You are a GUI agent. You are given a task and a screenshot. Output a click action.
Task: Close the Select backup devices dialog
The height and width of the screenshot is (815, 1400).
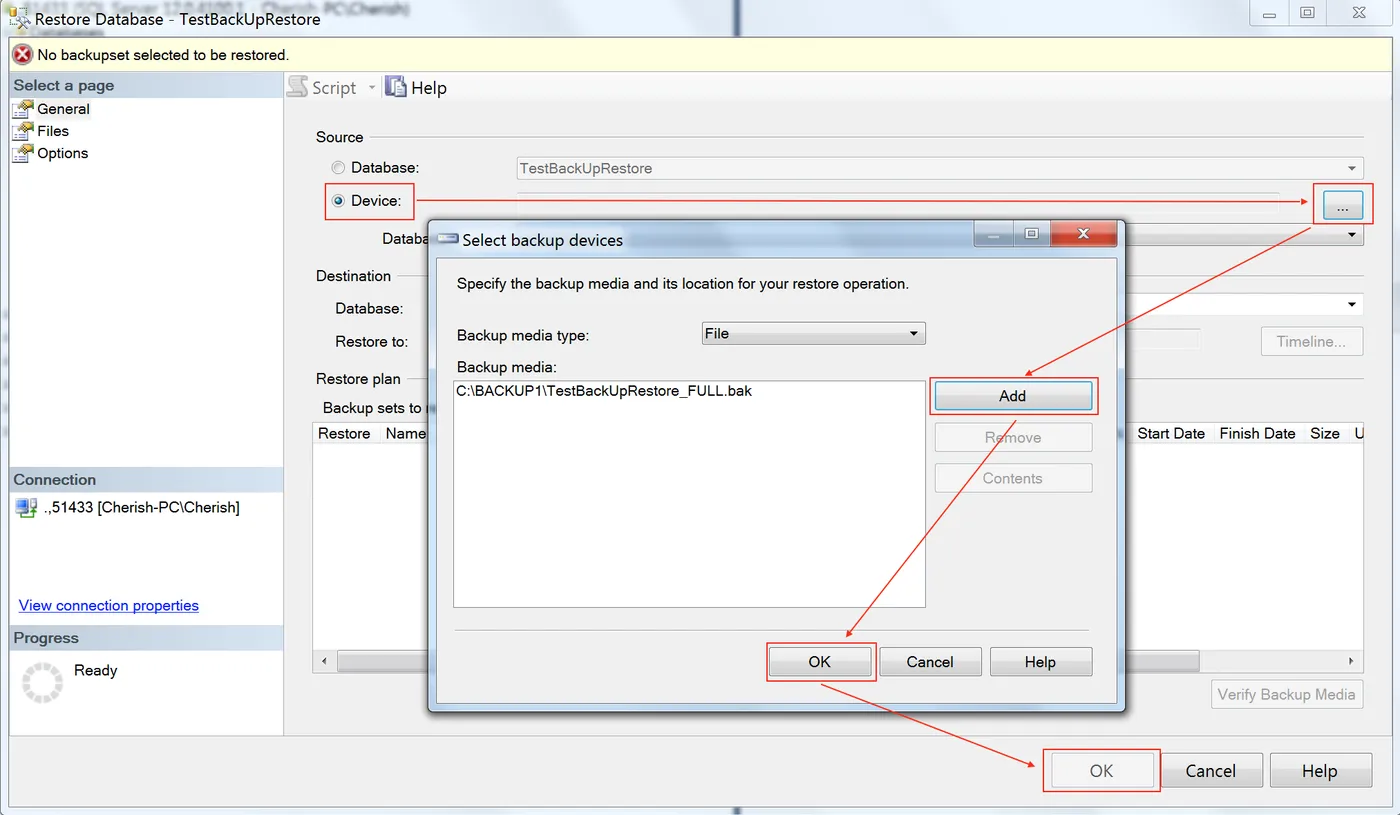(x=1083, y=234)
